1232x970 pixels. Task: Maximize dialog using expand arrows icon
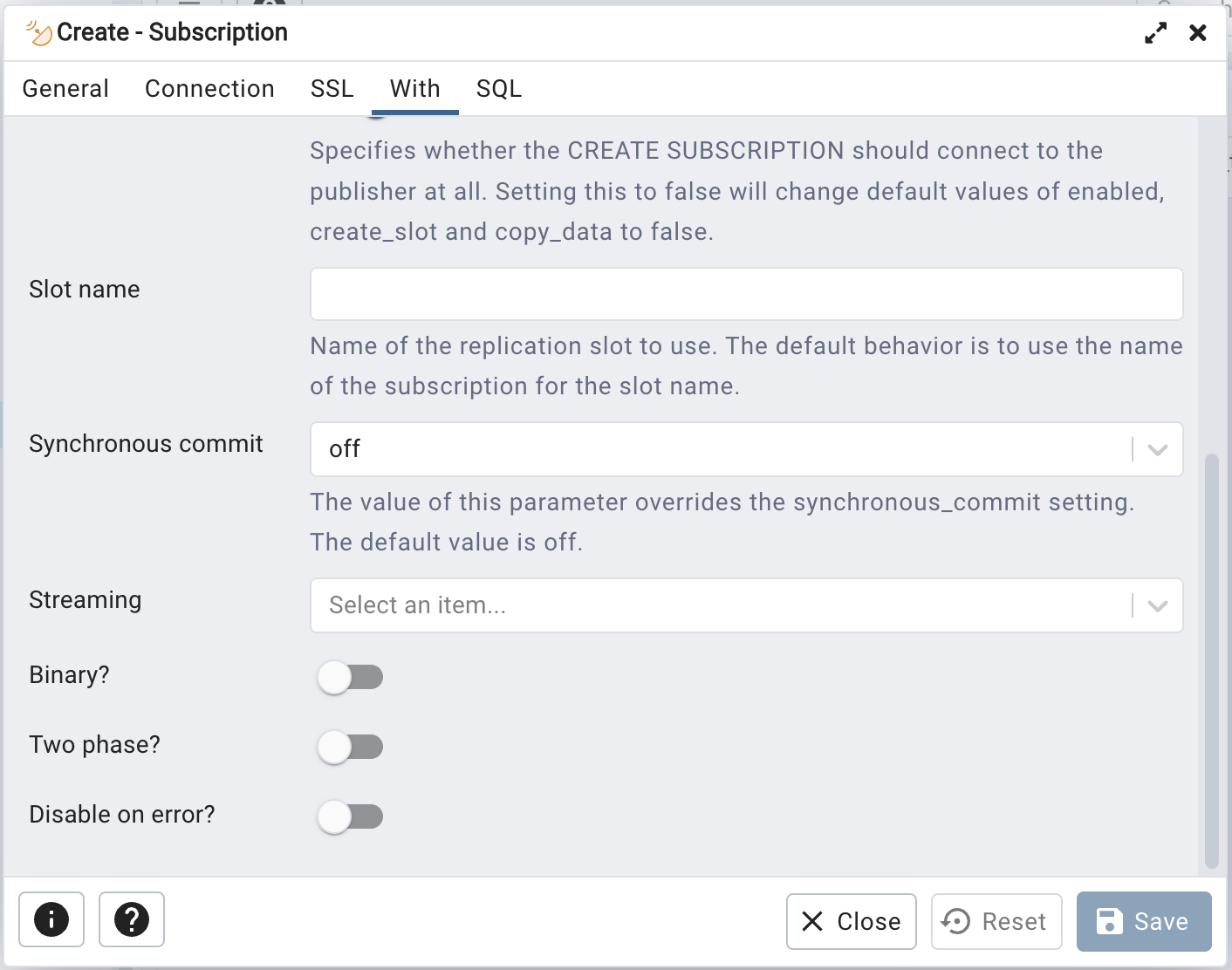pyautogui.click(x=1155, y=33)
